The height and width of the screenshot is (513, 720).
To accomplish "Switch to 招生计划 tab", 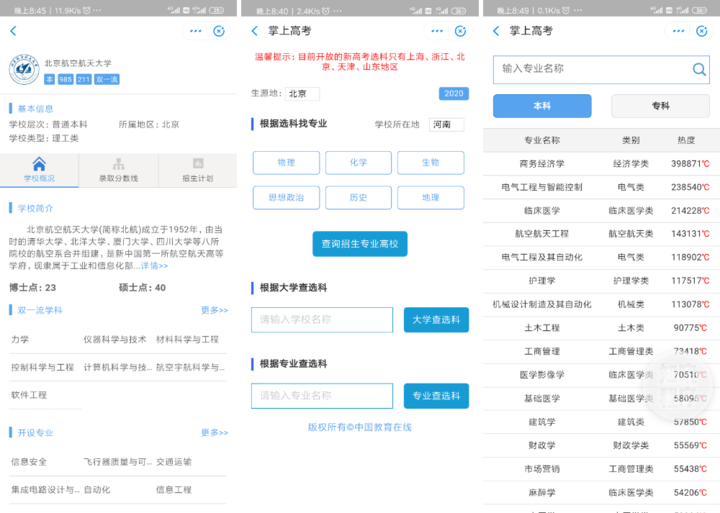I will [x=198, y=170].
